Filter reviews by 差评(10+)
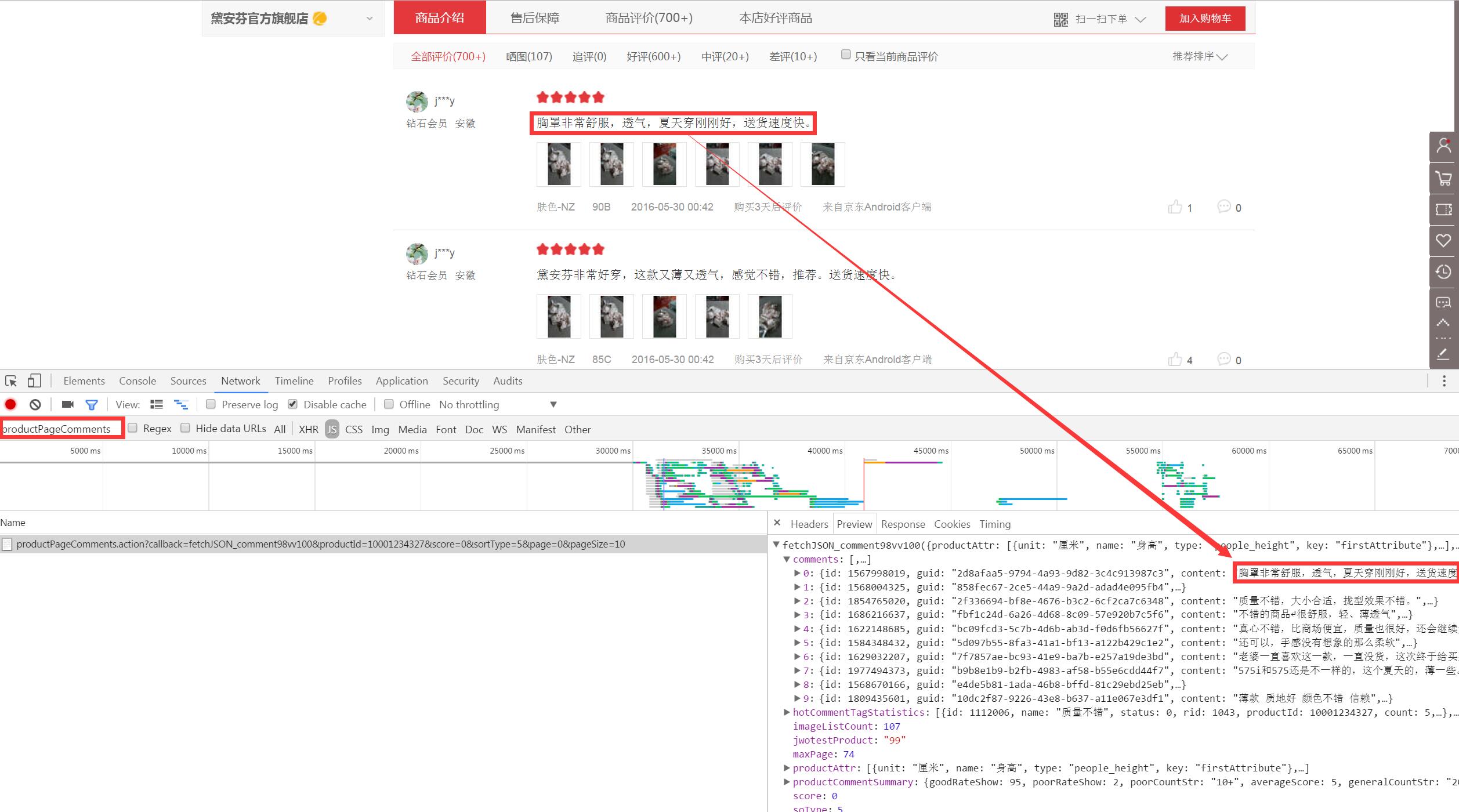The width and height of the screenshot is (1459, 812). [x=793, y=56]
